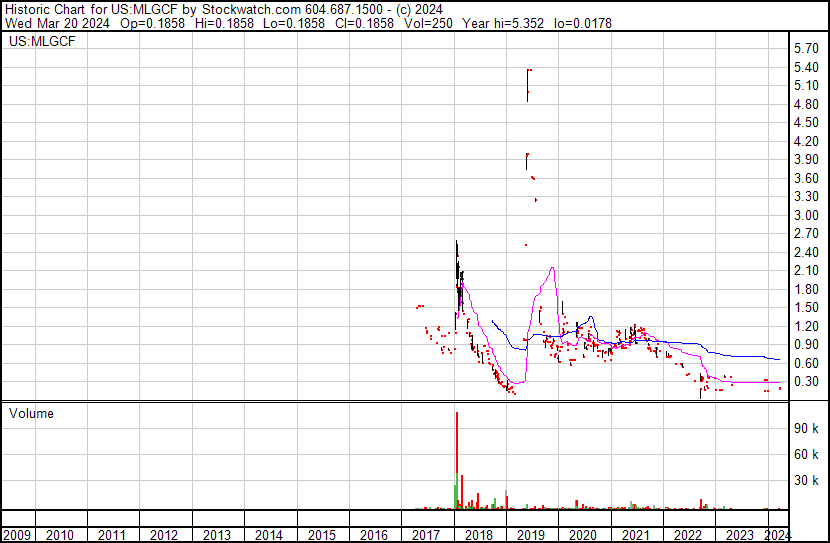Image resolution: width=830 pixels, height=543 pixels.
Task: Click the 2016 year label on the time axis
Action: coord(374,535)
